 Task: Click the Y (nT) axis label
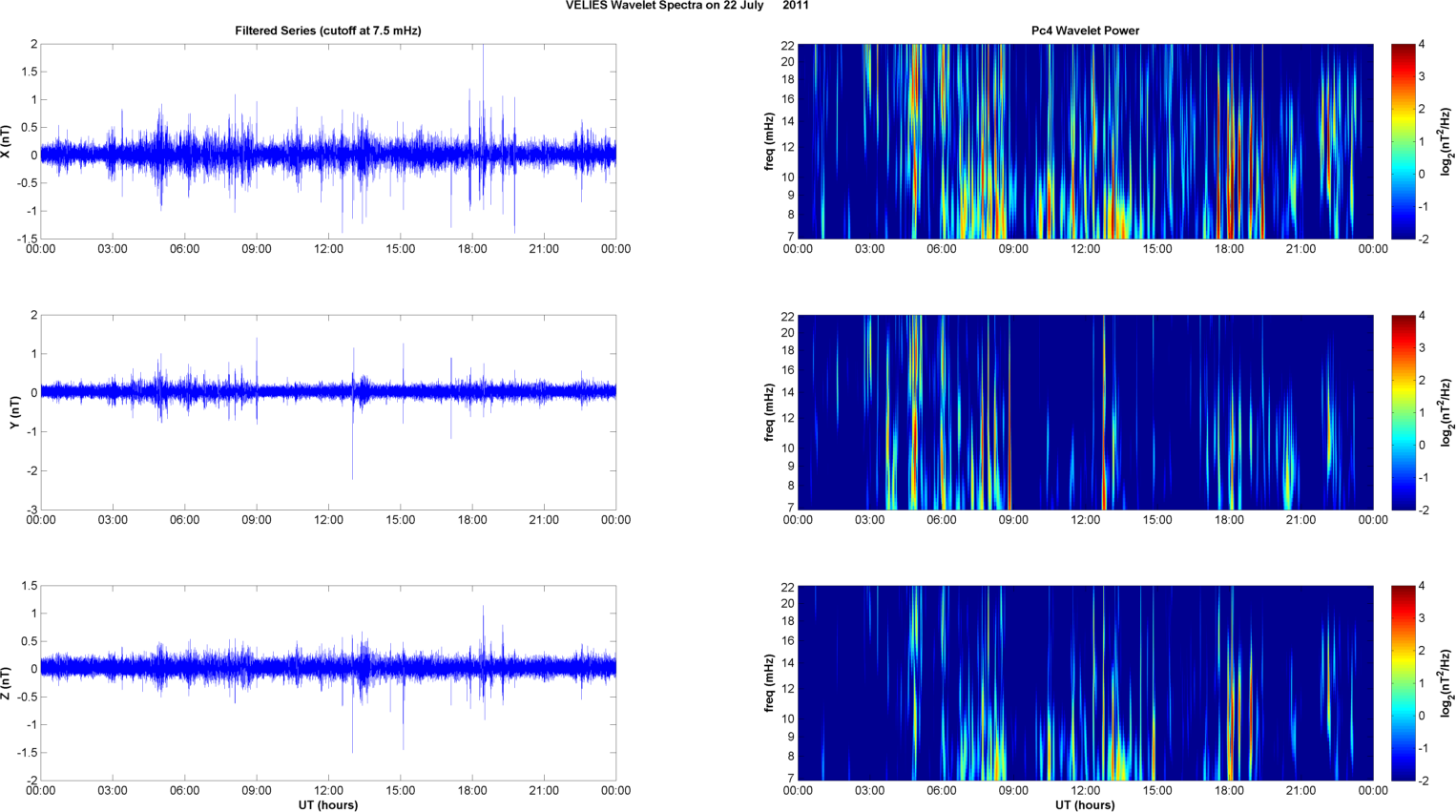click(14, 412)
